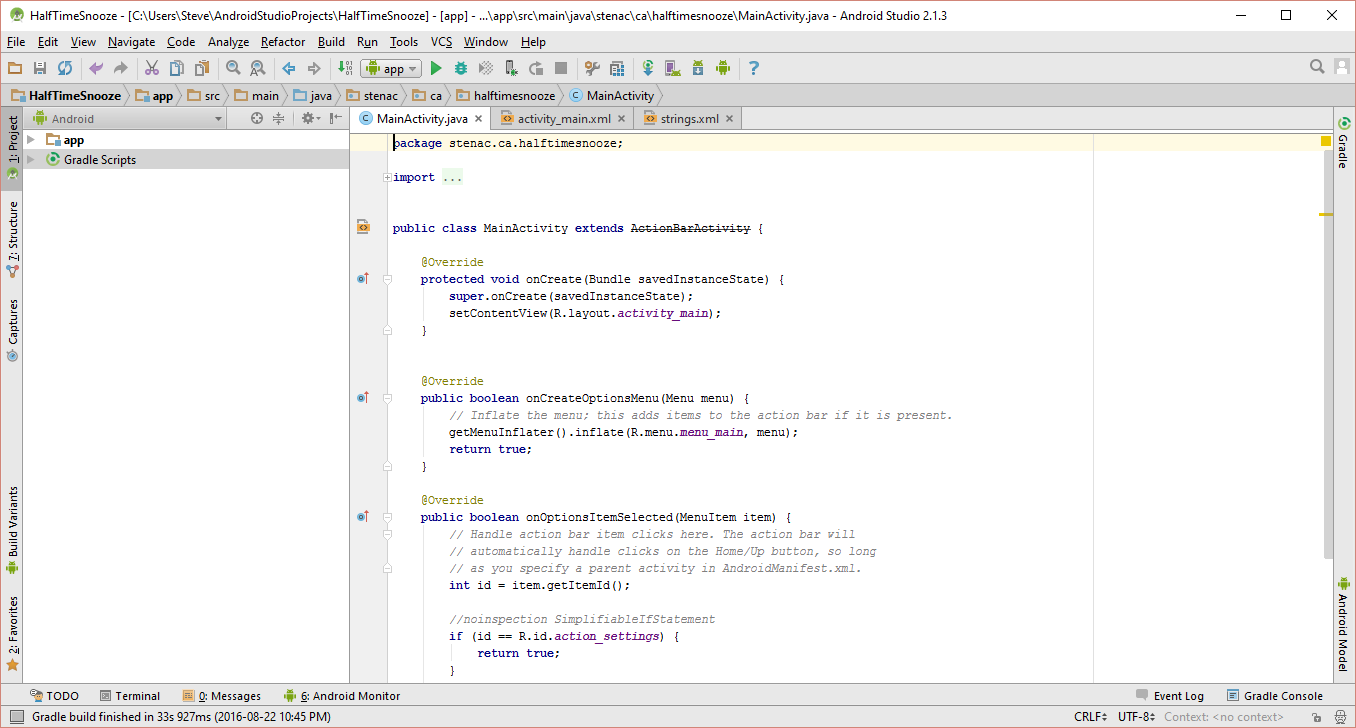Screen dimensions: 1356x728
Task: Expand the Gradle Scripts tree node
Action: point(31,160)
